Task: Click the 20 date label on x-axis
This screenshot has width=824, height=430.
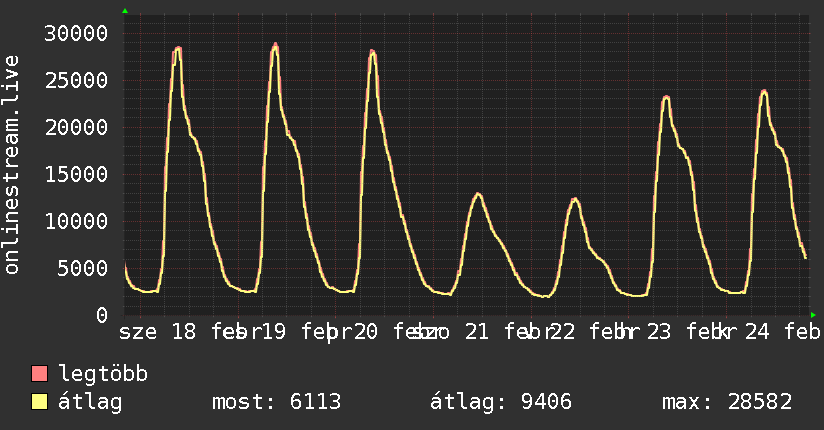Action: (365, 332)
